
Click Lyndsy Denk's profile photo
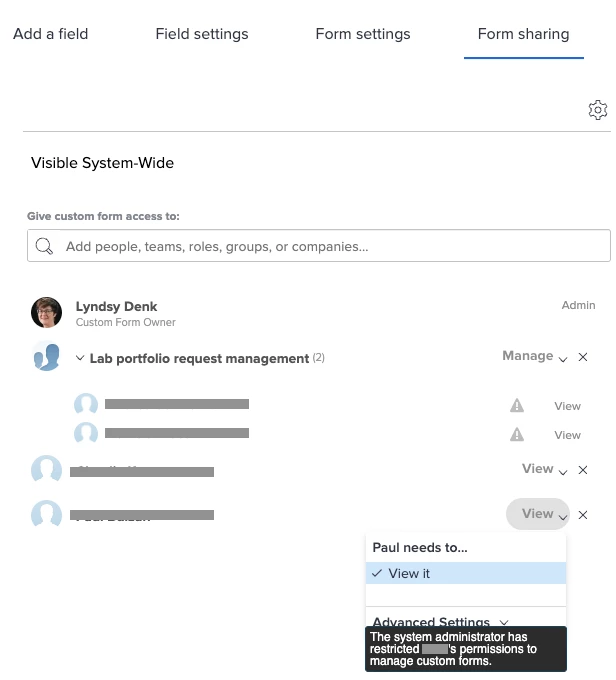click(x=46, y=312)
